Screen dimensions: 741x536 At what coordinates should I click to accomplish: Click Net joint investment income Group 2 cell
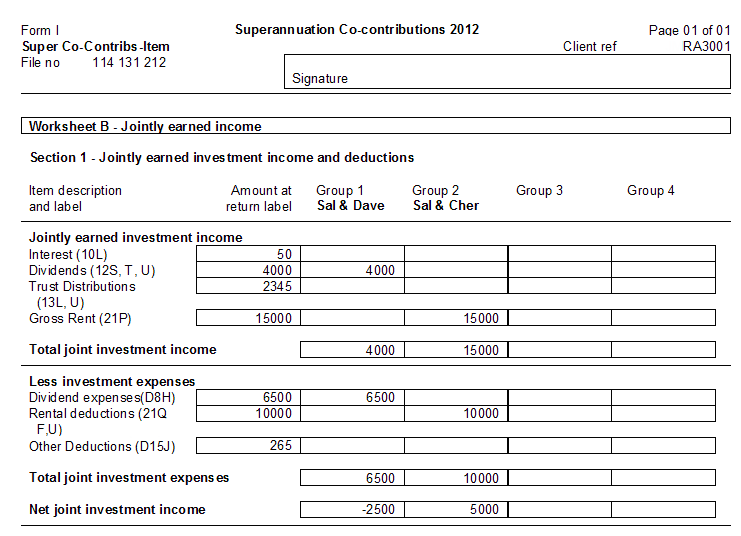tap(456, 509)
